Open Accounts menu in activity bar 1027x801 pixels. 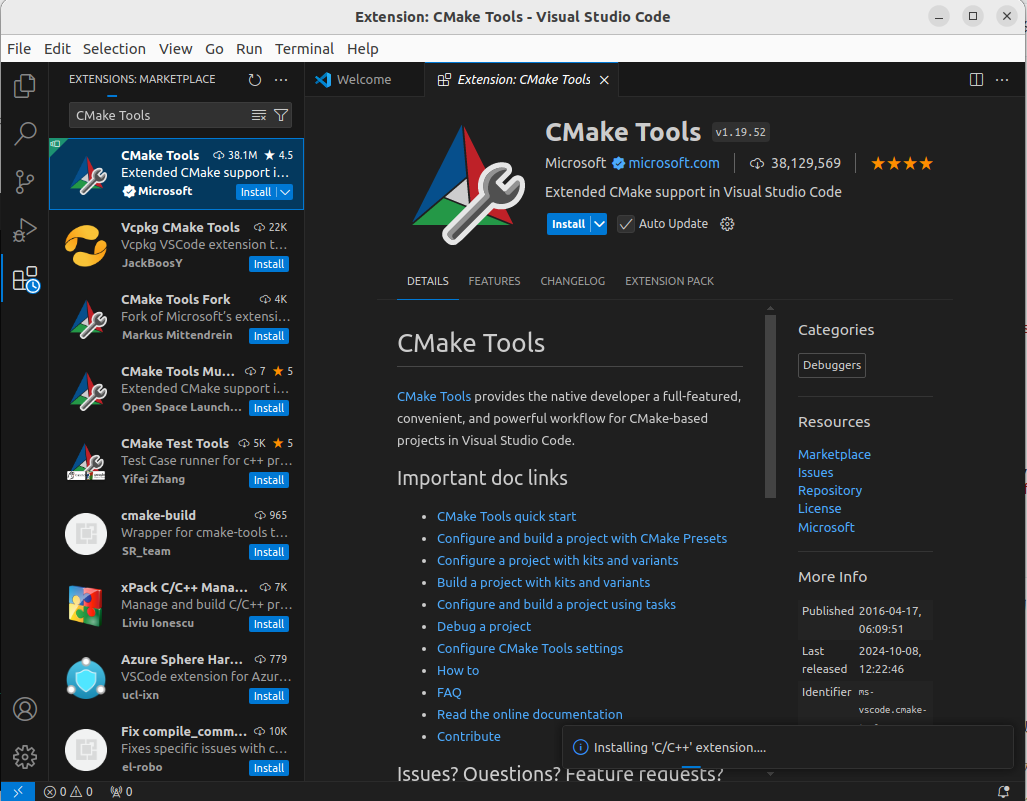pos(25,709)
